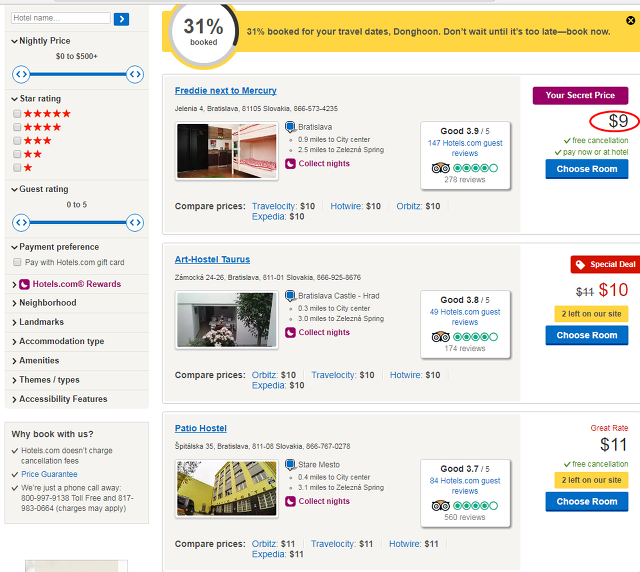Open Art-Hostel Taurus photo thumbnail
The image size is (640, 572).
(x=227, y=320)
